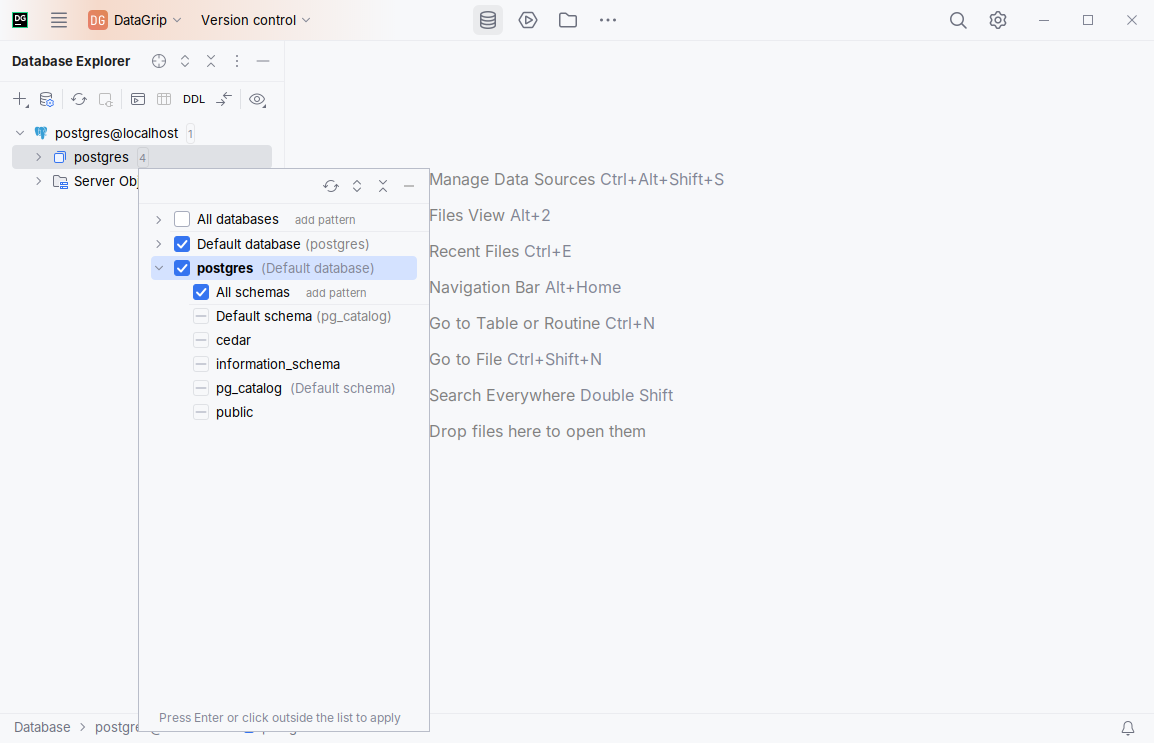Click add pattern next to All schemas
Screen dimensions: 1154x743
pos(336,293)
